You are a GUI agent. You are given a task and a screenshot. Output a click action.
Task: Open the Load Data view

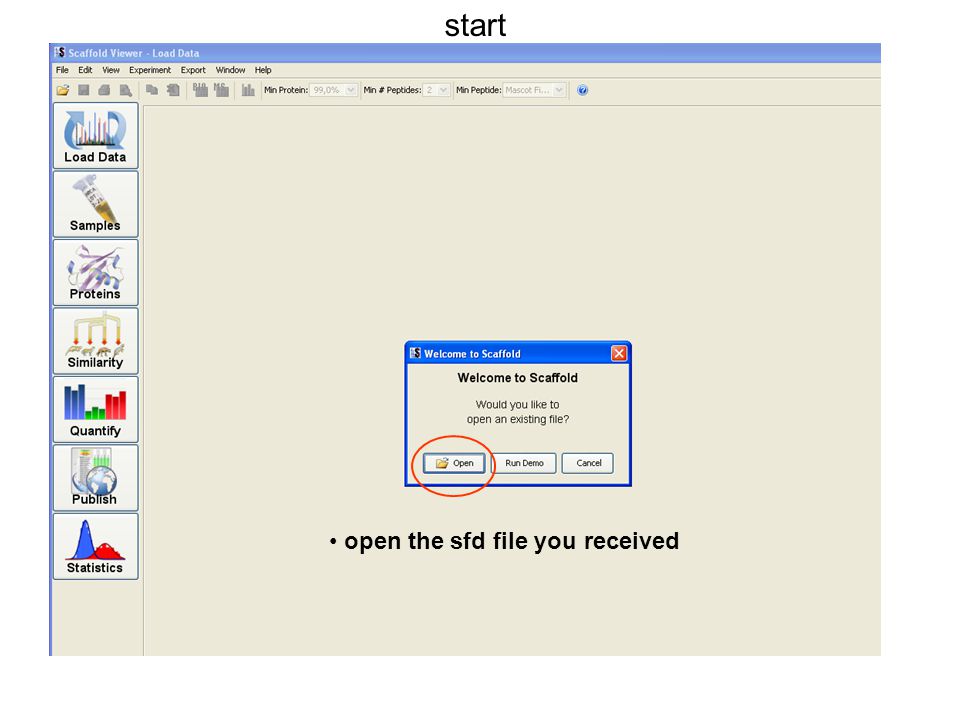point(96,135)
